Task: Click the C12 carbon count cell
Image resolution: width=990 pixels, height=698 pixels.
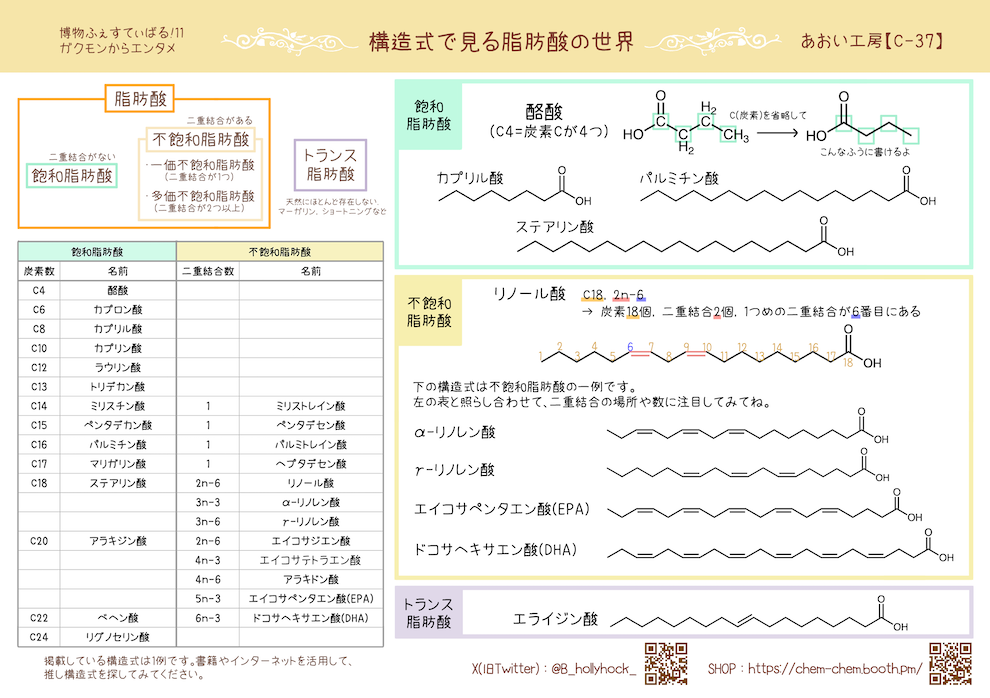Action: pyautogui.click(x=39, y=367)
